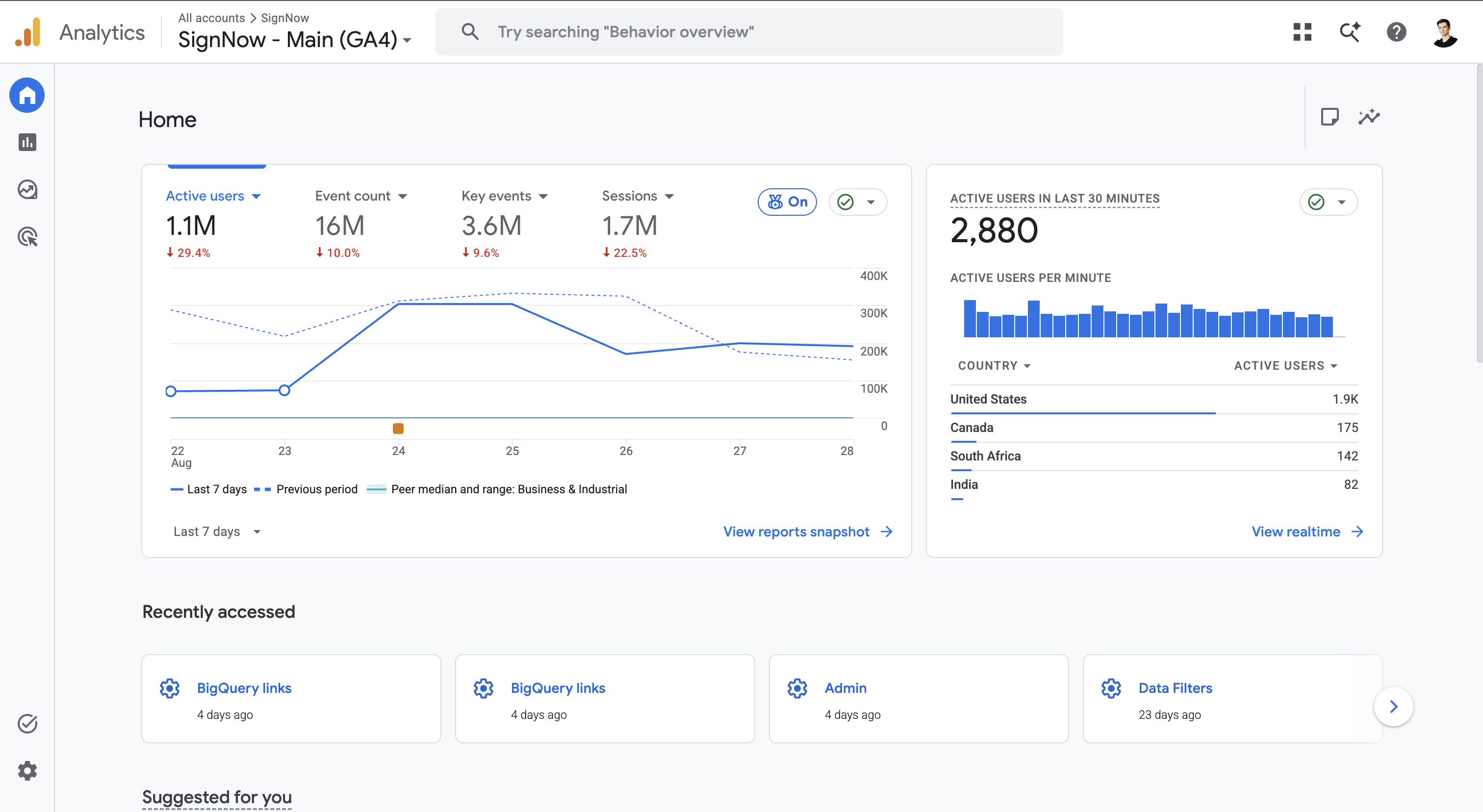
Task: Click the arrow beside View realtime
Action: click(x=1357, y=532)
